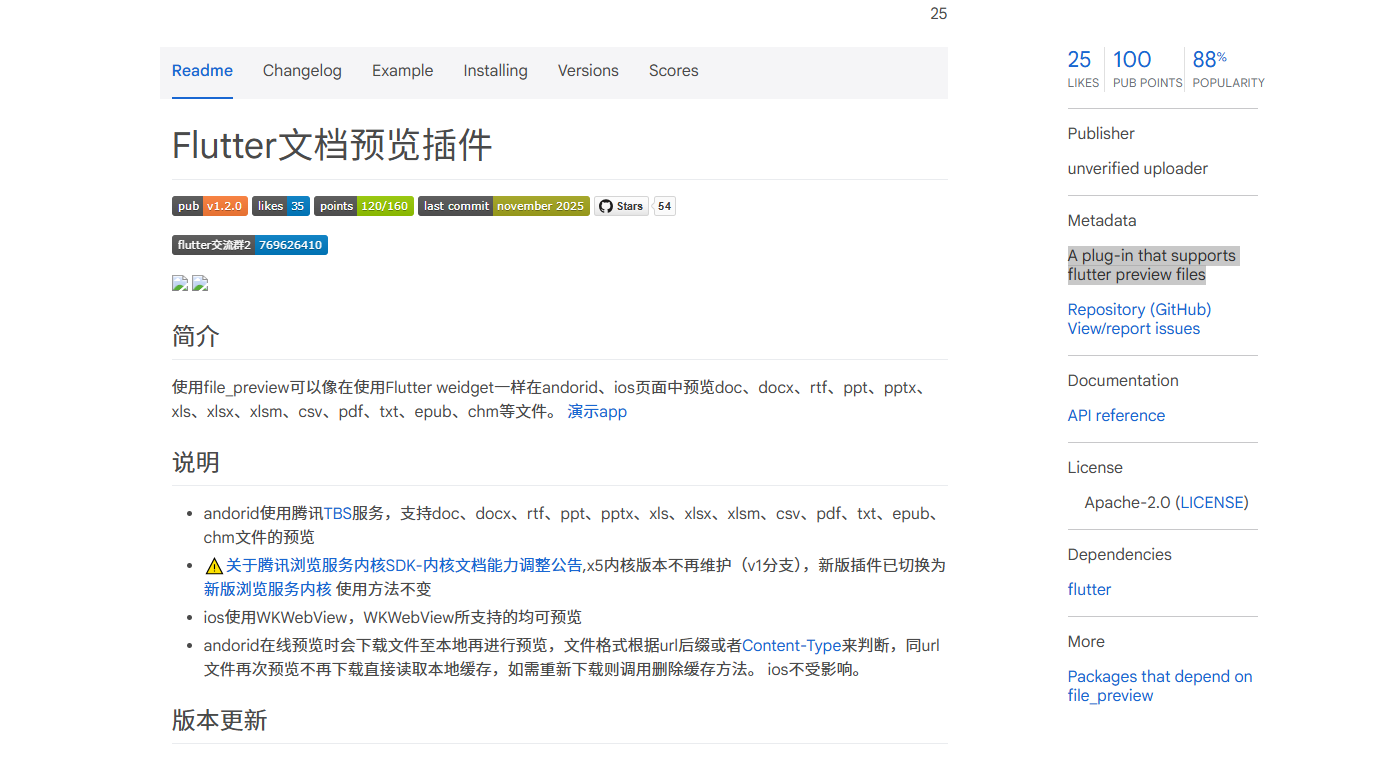1398x759 pixels.
Task: Click the likes 35 badge
Action: 280,206
